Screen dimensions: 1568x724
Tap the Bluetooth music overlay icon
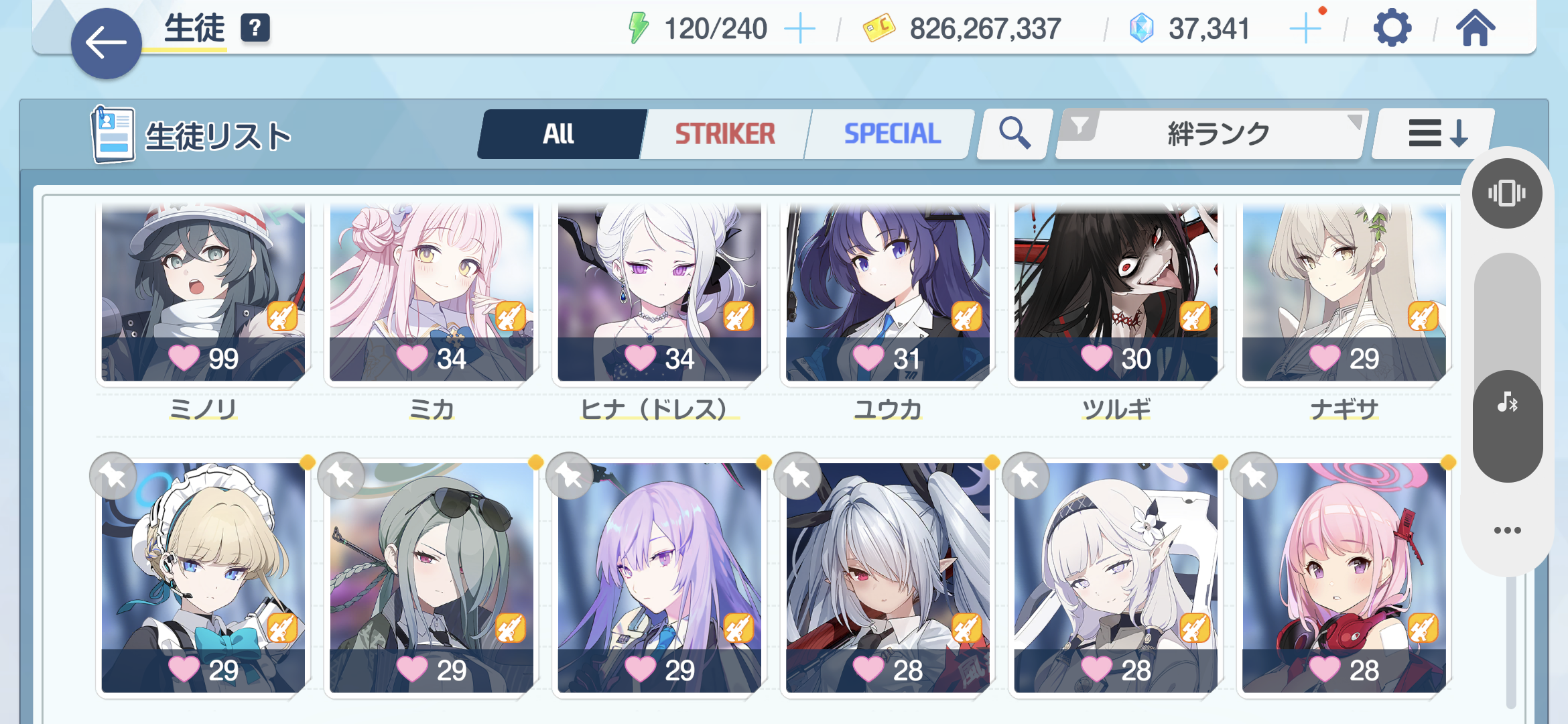coord(1508,403)
